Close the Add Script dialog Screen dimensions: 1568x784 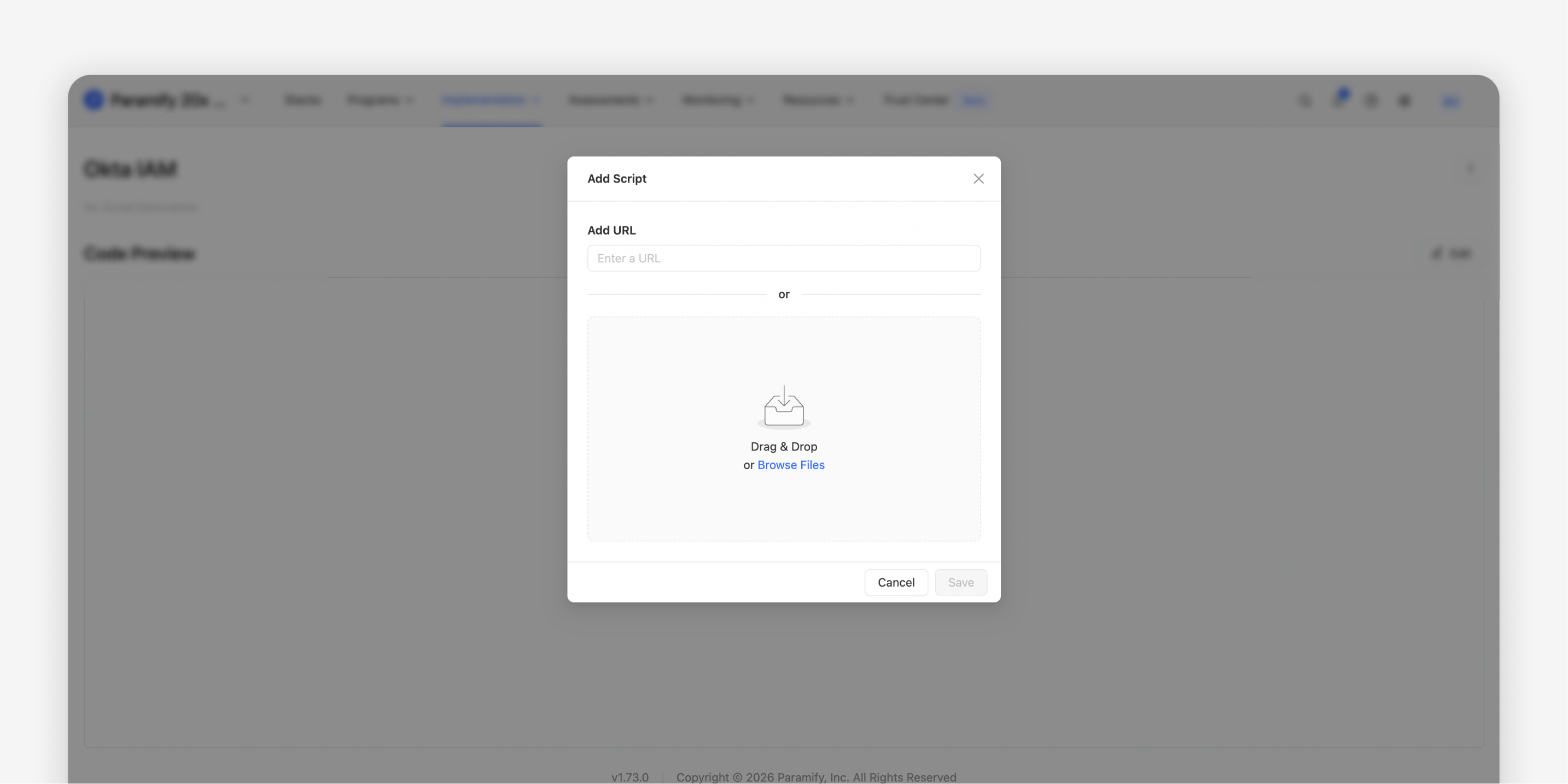pos(978,178)
